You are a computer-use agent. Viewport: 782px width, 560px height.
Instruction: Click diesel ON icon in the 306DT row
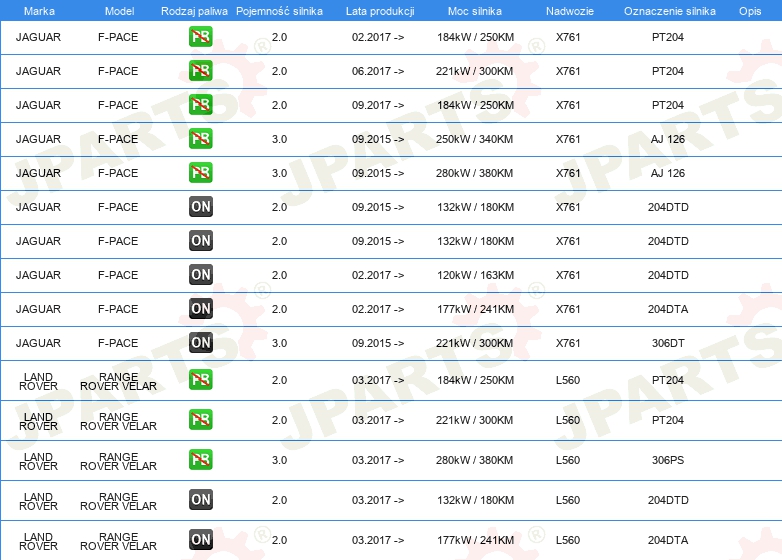[x=201, y=343]
